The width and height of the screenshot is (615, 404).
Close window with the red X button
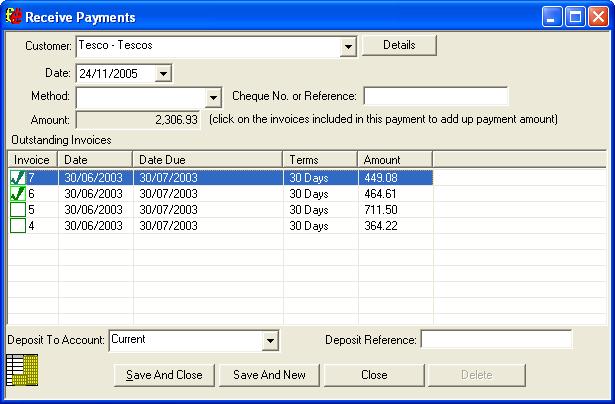(599, 17)
